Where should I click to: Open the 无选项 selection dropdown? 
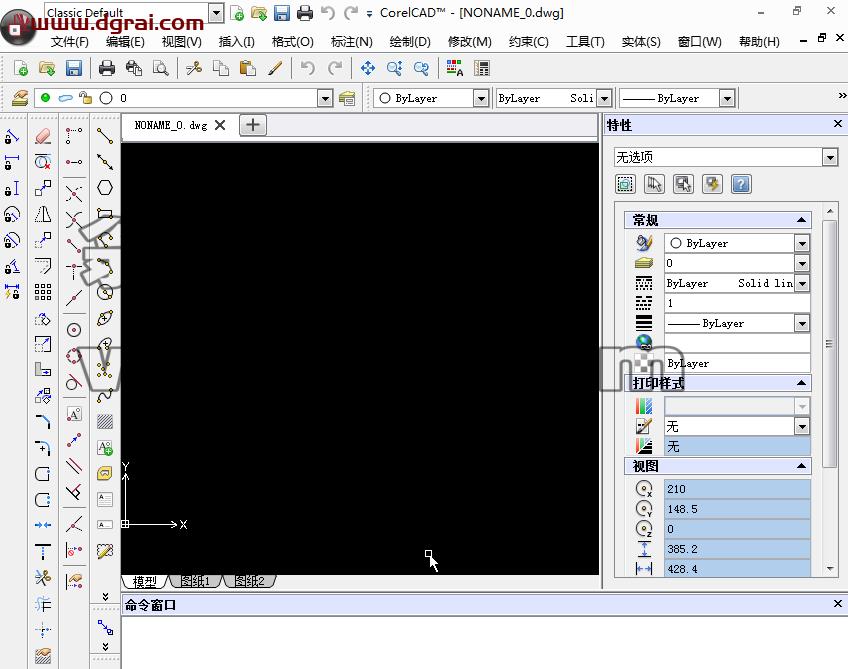[x=830, y=157]
